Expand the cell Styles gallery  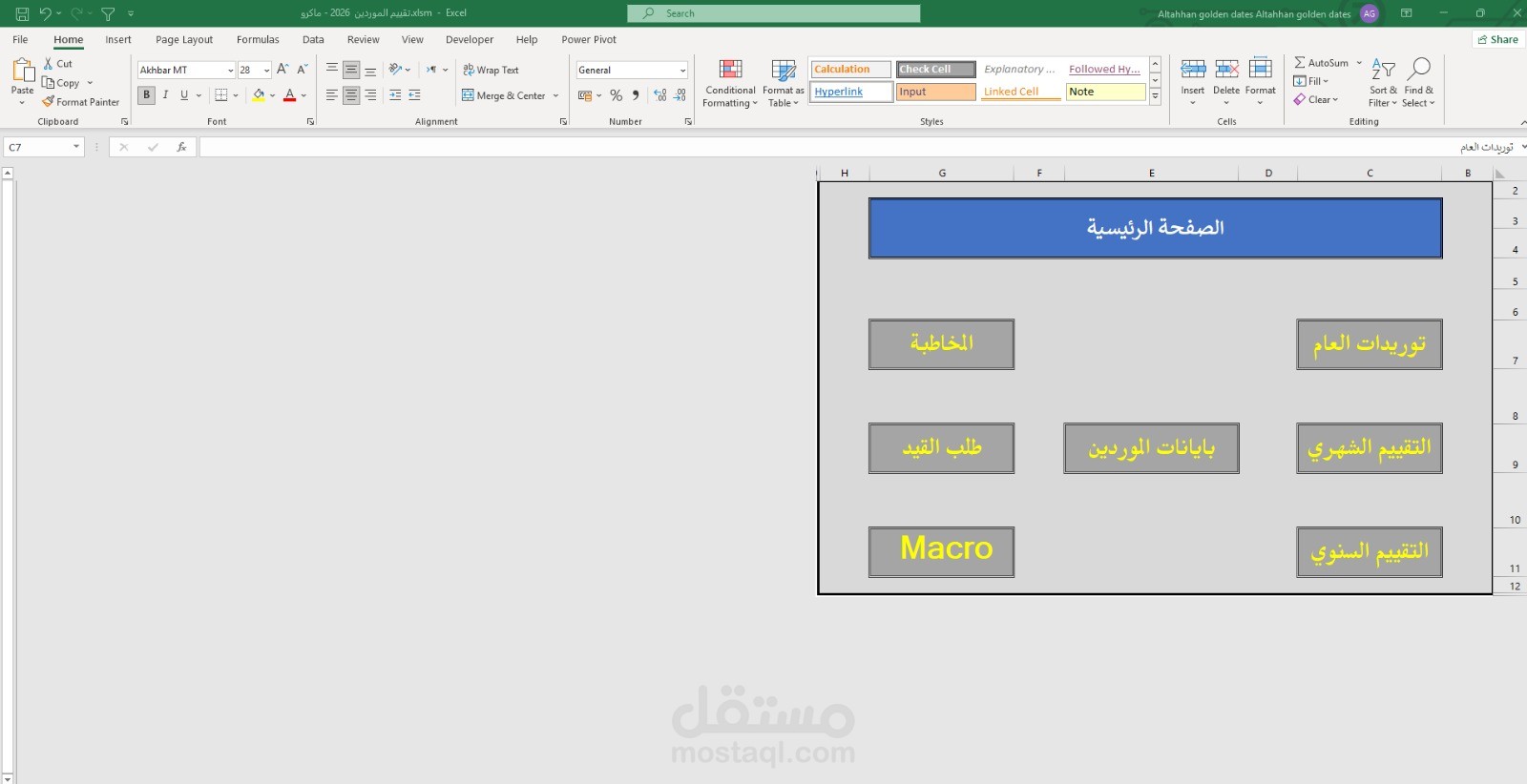(1155, 96)
